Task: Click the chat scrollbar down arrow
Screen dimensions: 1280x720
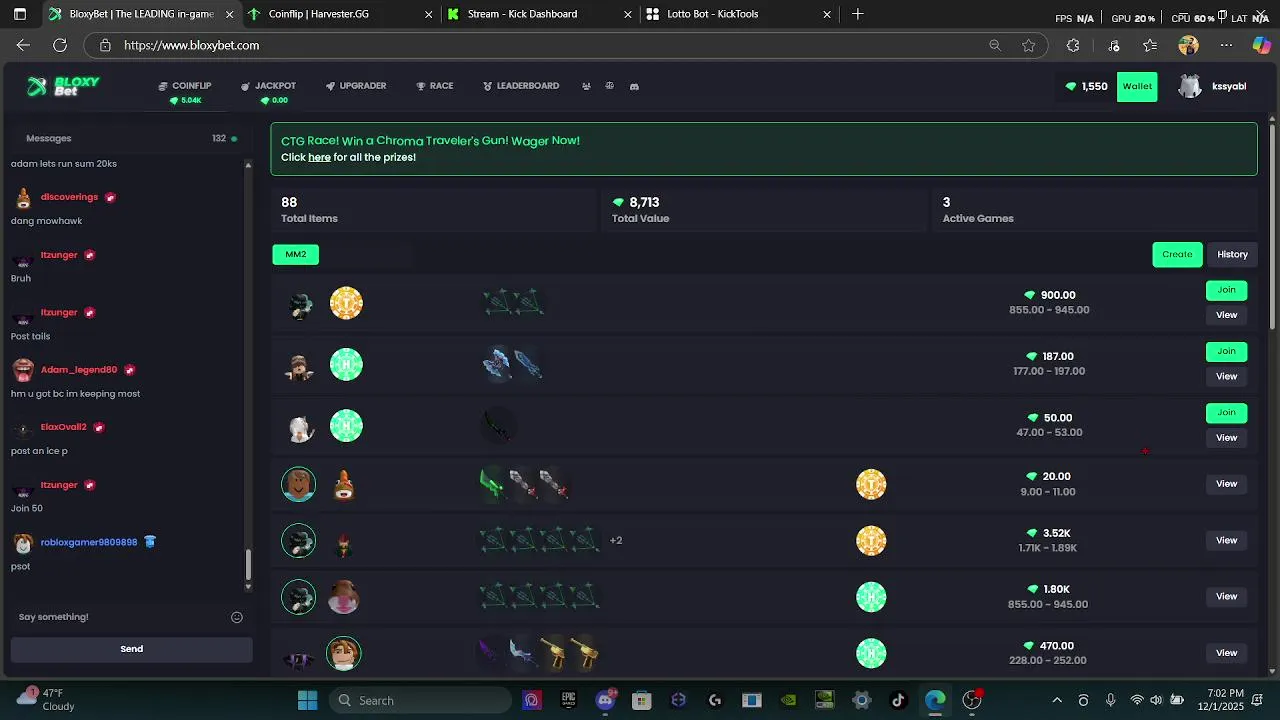Action: 249,588
